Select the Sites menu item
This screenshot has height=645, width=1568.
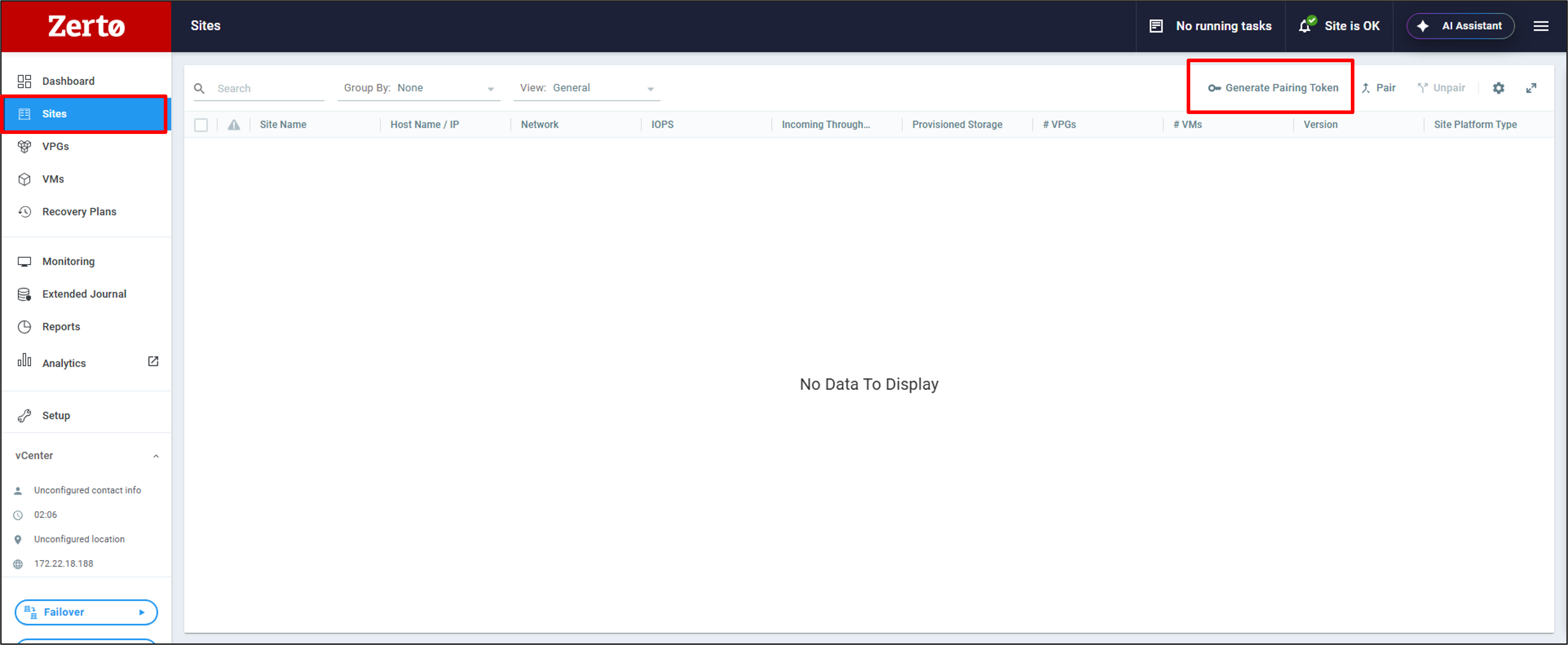86,114
